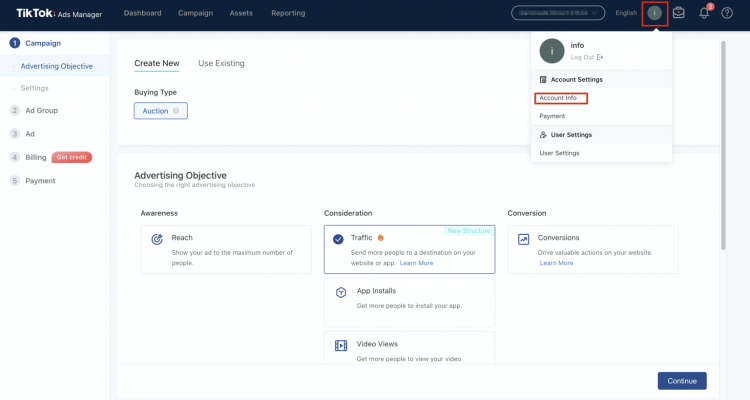The height and width of the screenshot is (400, 750).
Task: Select the Traffic objective card
Action: coord(409,249)
